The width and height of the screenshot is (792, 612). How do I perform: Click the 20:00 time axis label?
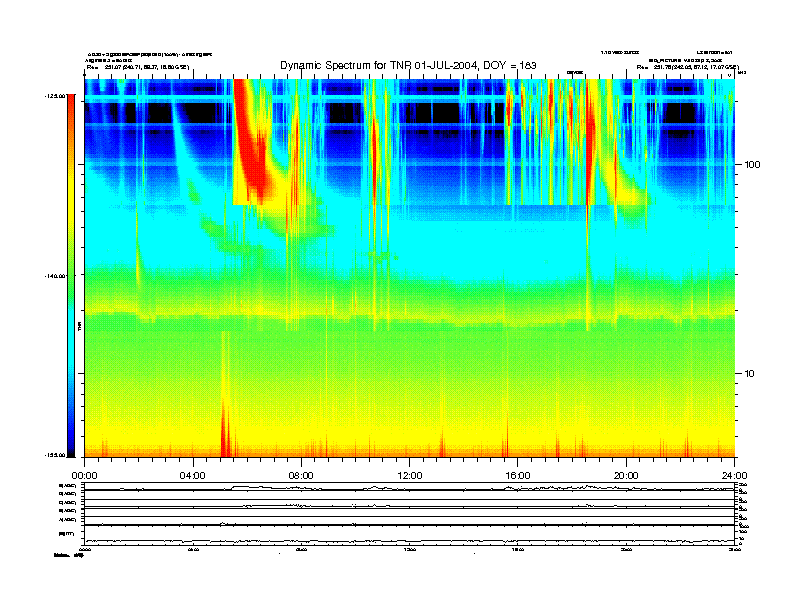tap(626, 475)
